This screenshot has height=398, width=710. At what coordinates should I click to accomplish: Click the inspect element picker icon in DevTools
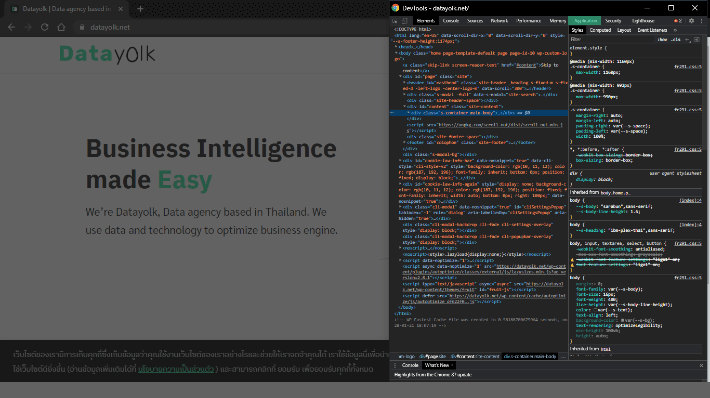click(x=395, y=21)
